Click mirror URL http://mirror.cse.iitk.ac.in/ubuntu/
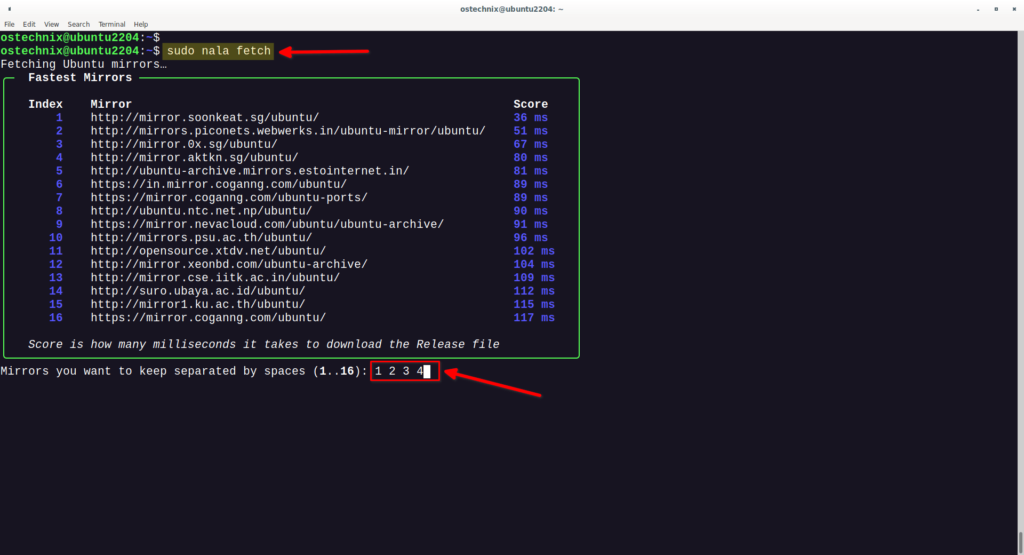Screen dimensions: 1024x555 tap(216, 278)
